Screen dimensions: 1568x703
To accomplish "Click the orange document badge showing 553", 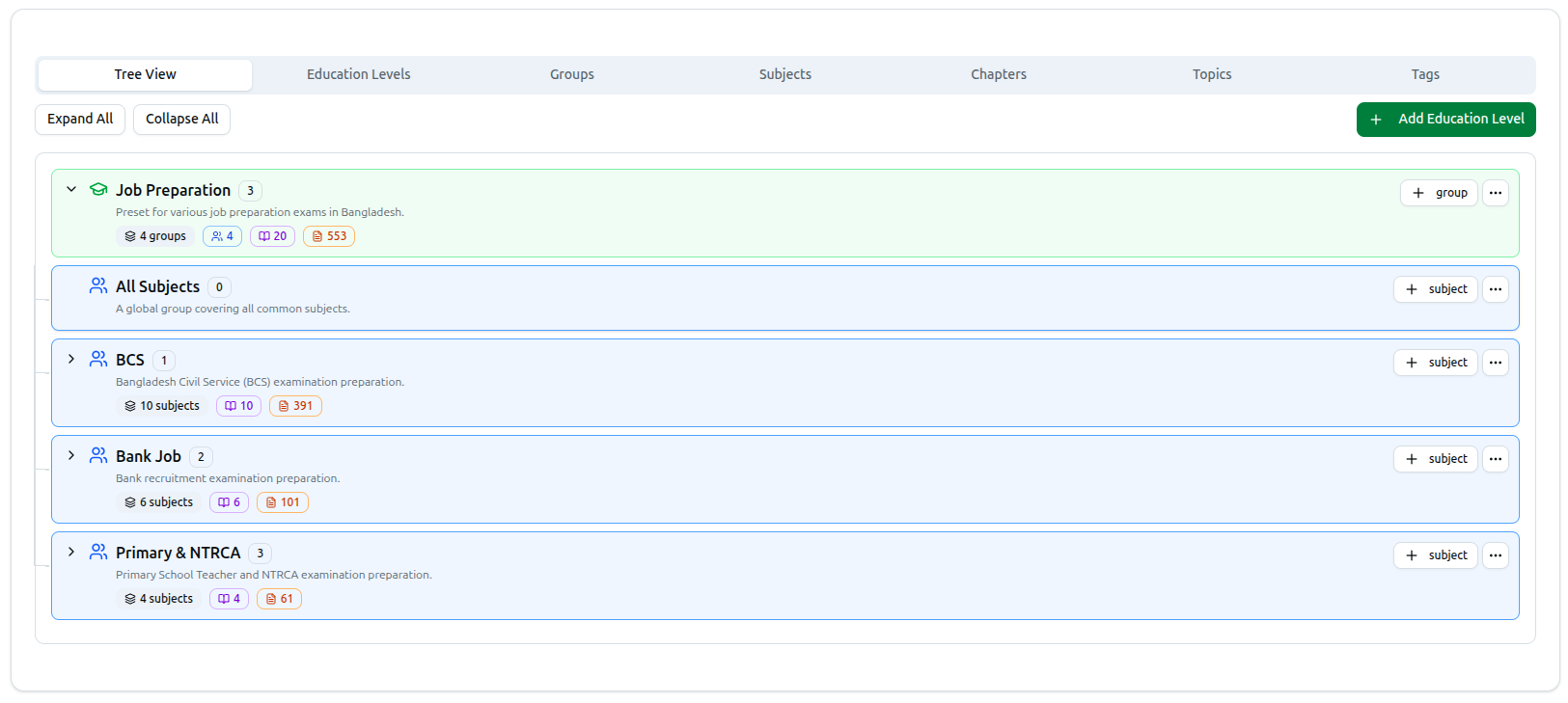I will 329,236.
